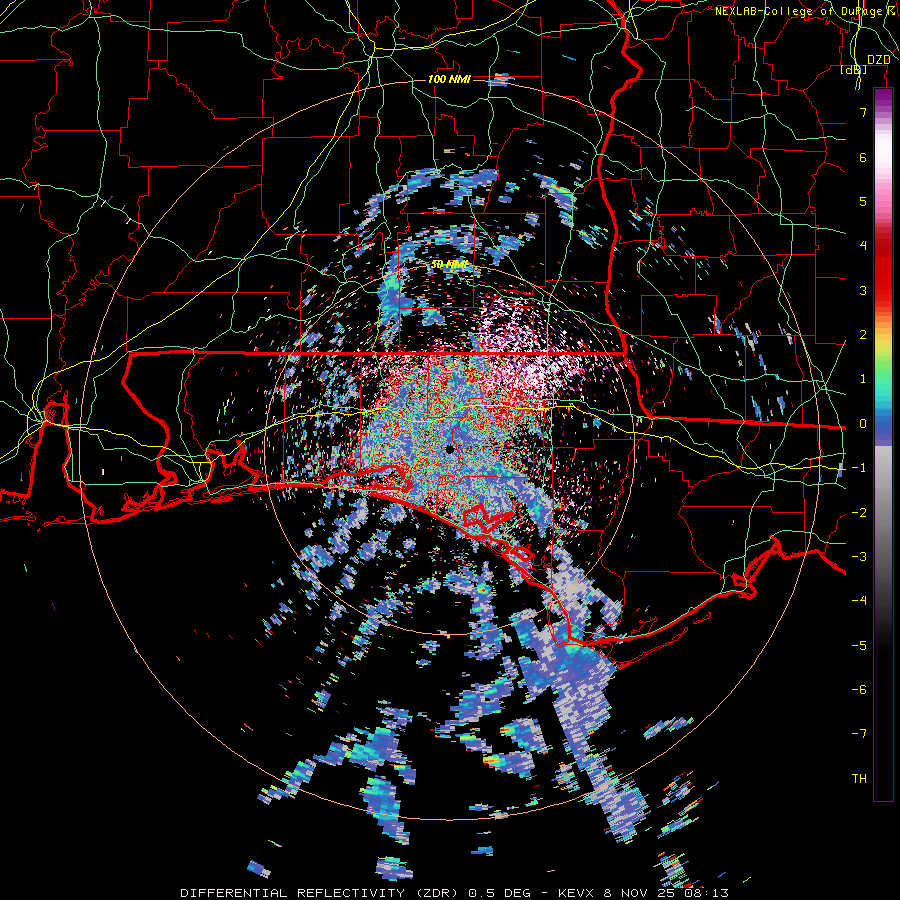Click the 2 value on the color scale
Screen dimensions: 900x900
[x=863, y=335]
